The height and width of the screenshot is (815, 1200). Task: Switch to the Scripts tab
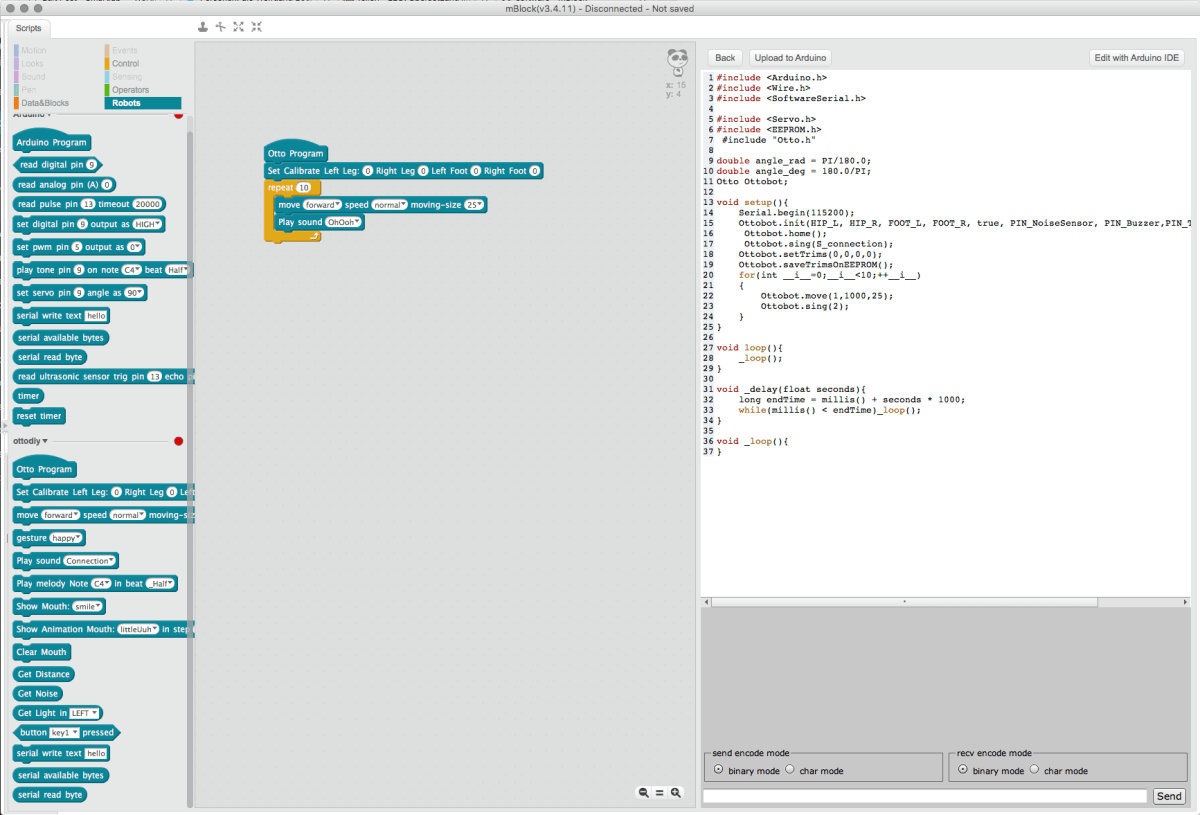28,28
